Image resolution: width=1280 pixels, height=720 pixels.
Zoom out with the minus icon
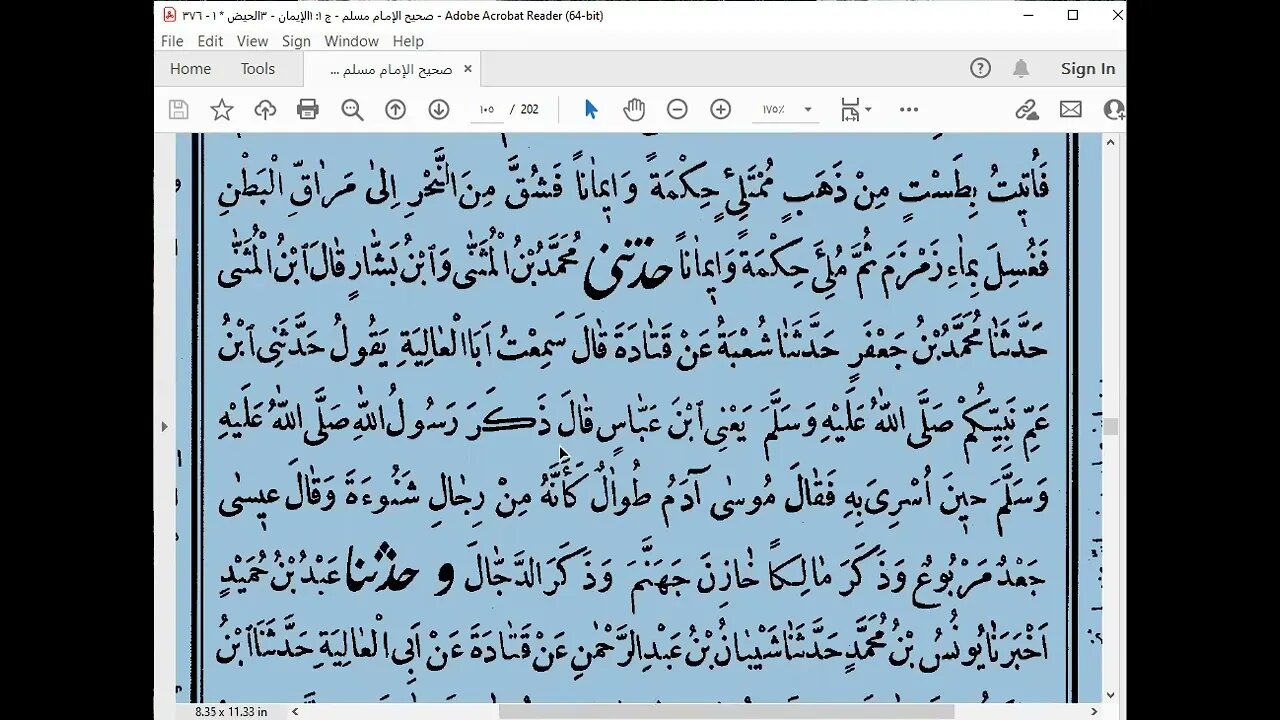(677, 110)
